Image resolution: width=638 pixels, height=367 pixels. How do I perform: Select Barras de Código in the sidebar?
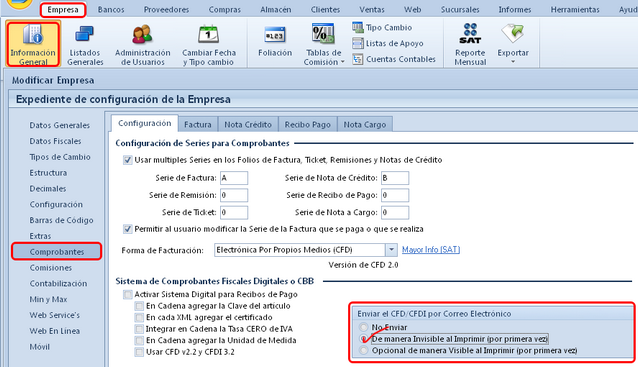click(61, 221)
